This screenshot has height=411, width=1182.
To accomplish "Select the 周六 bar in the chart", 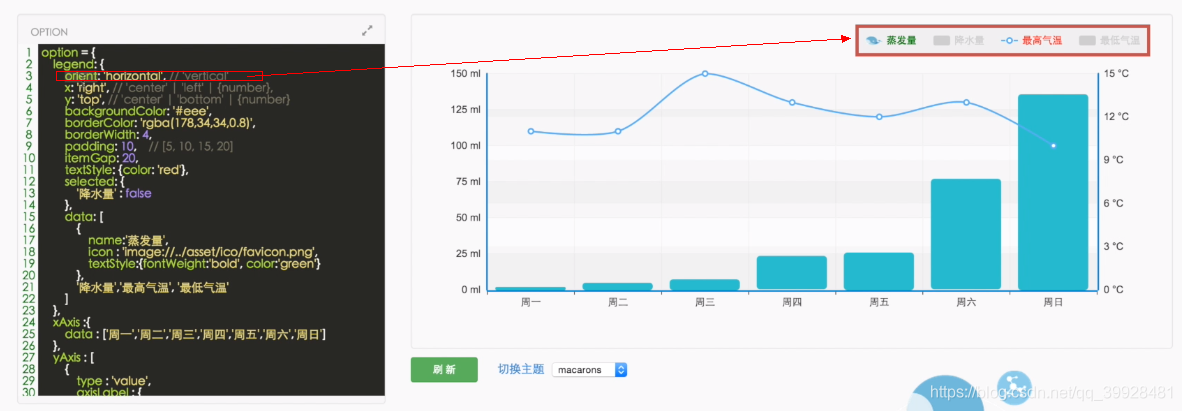I will 966,234.
